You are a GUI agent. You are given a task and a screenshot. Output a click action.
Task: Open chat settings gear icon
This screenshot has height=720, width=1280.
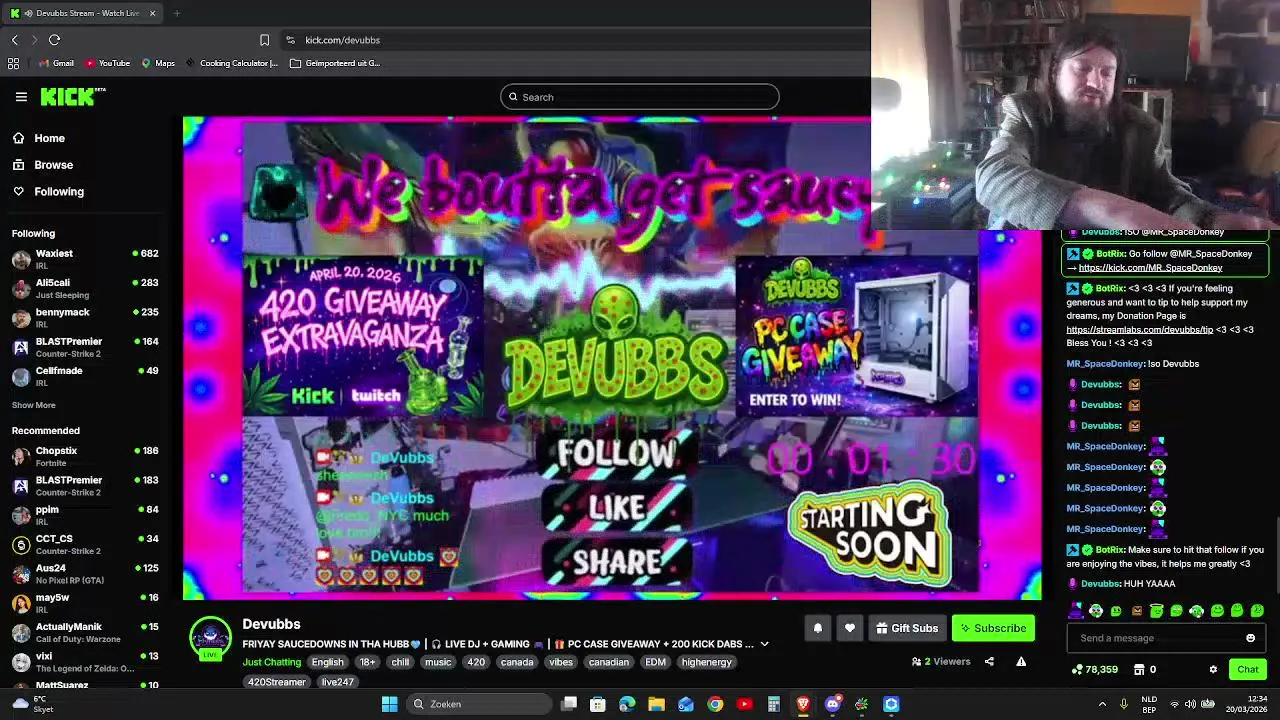pos(1213,669)
